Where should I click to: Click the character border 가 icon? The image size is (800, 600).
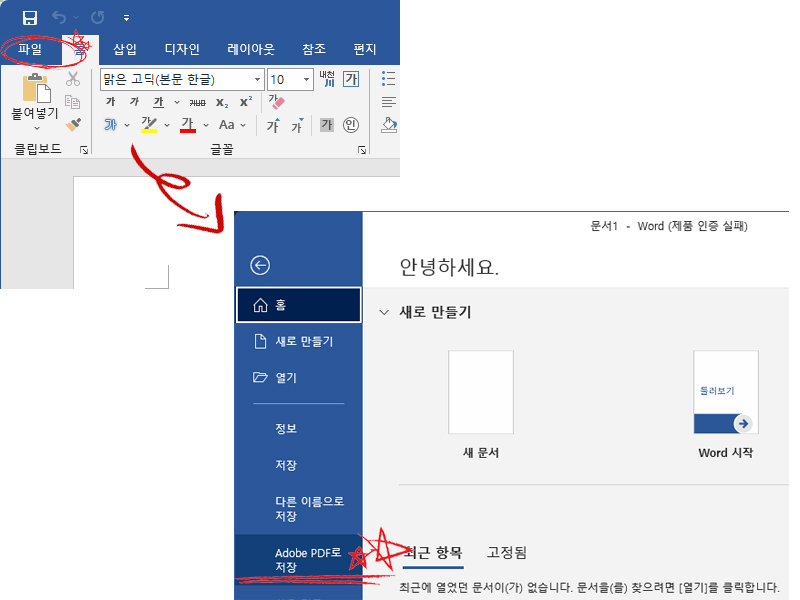[x=351, y=79]
